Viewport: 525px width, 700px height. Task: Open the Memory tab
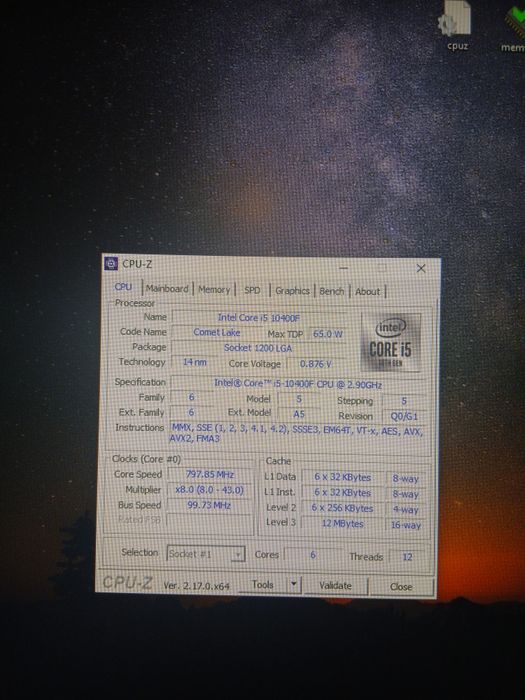(214, 290)
